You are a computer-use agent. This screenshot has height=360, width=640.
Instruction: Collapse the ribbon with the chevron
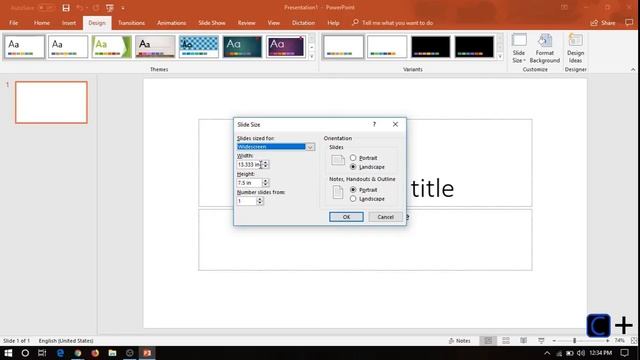tap(633, 69)
